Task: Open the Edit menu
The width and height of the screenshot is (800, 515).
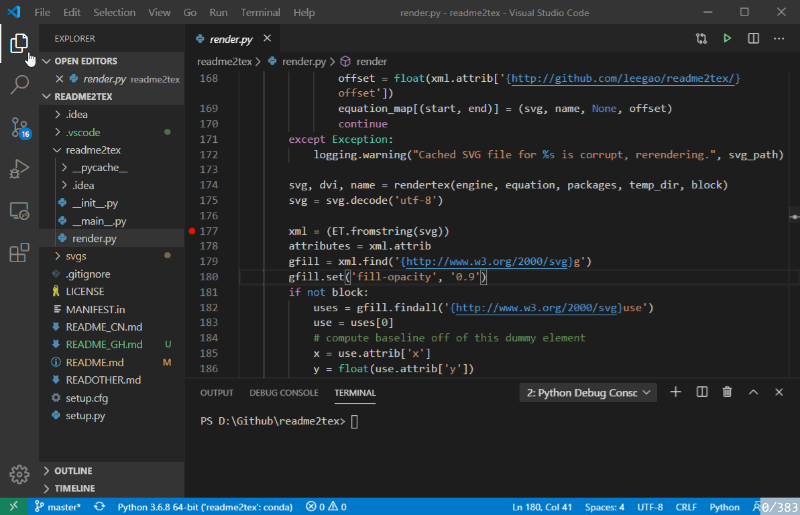Action: pyautogui.click(x=71, y=12)
